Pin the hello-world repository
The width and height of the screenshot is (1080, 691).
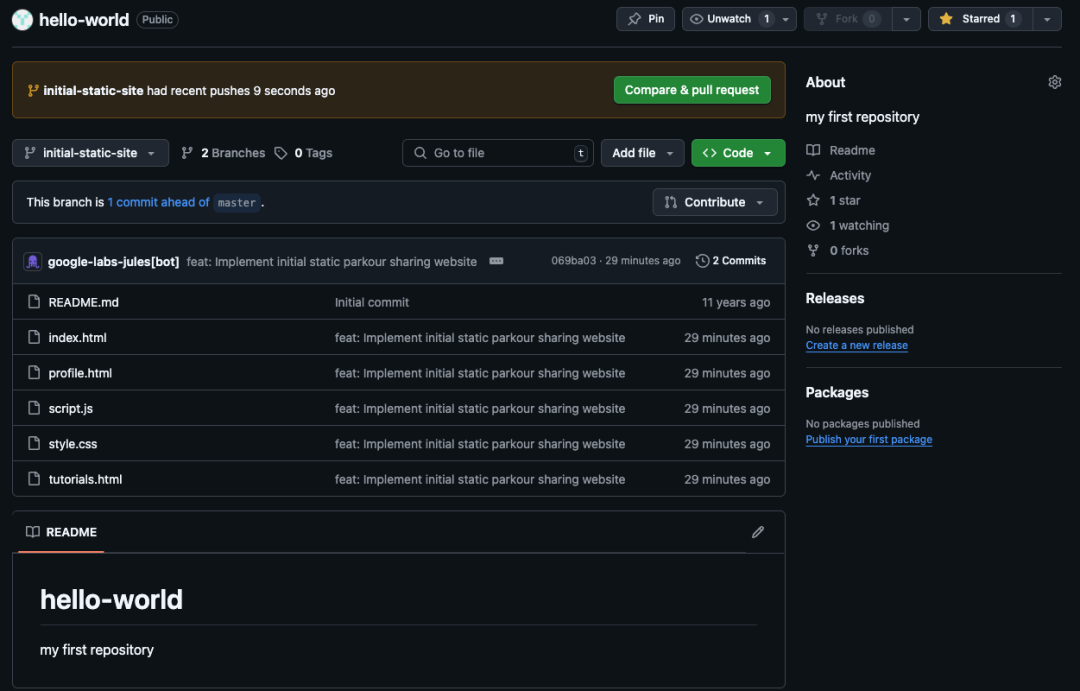coord(646,19)
